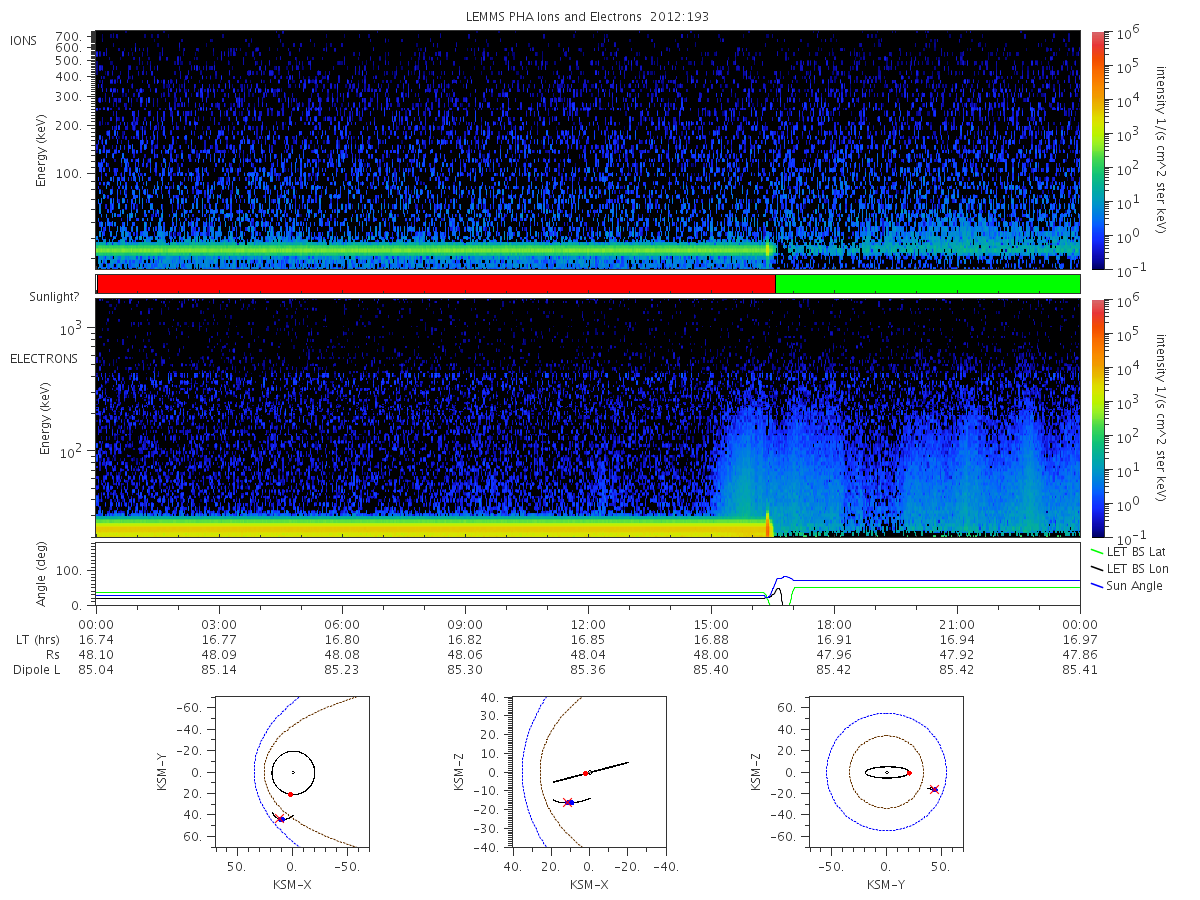The height and width of the screenshot is (900, 1200).
Task: Click the electrons intensity color bar
Action: [1097, 418]
